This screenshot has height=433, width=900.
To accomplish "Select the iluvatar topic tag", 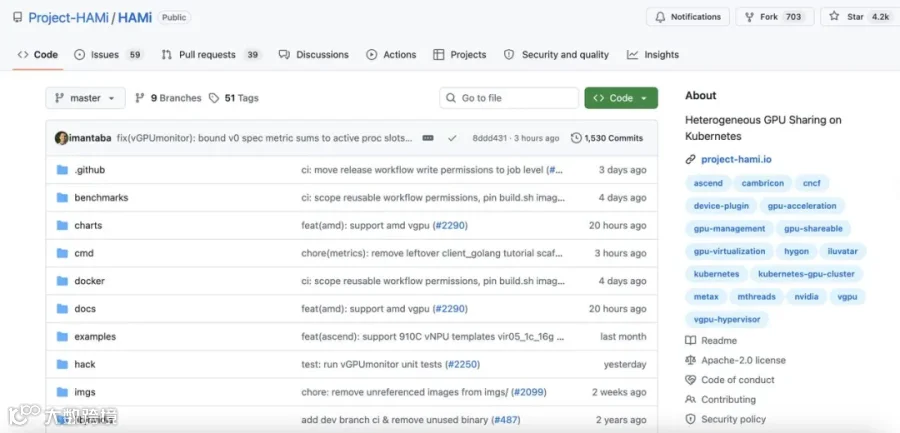I will tap(843, 252).
